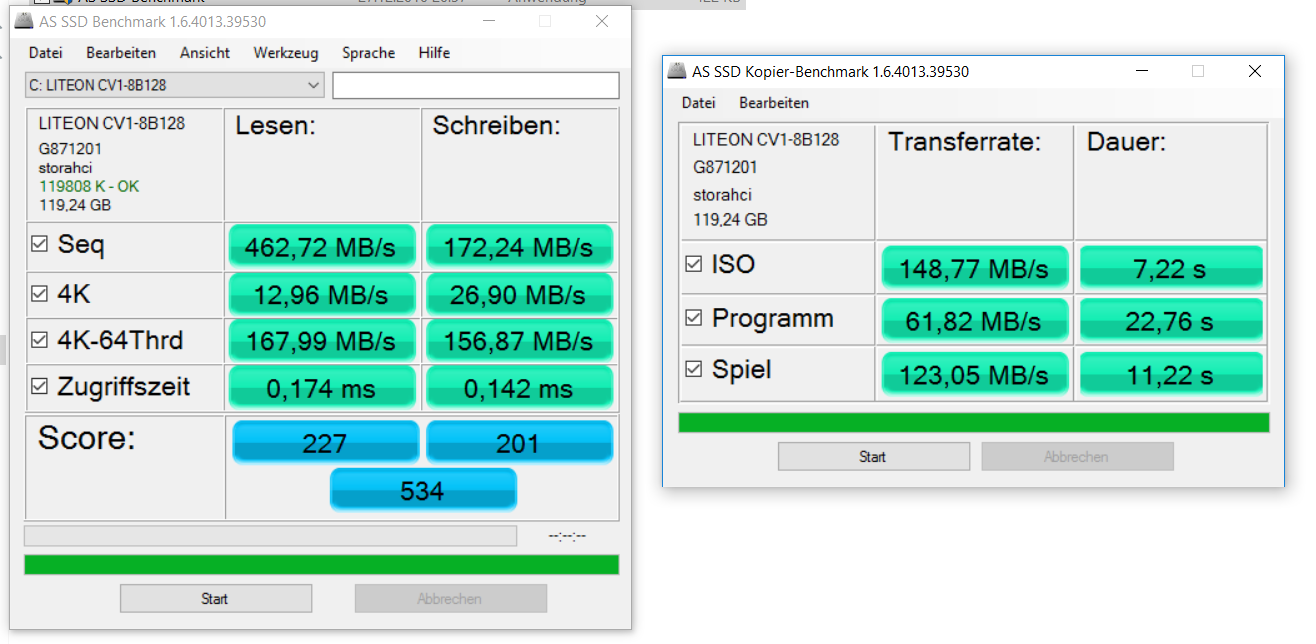This screenshot has height=644, width=1316.
Task: Disable the Zugriffszeit test checkbox
Action: (40, 387)
